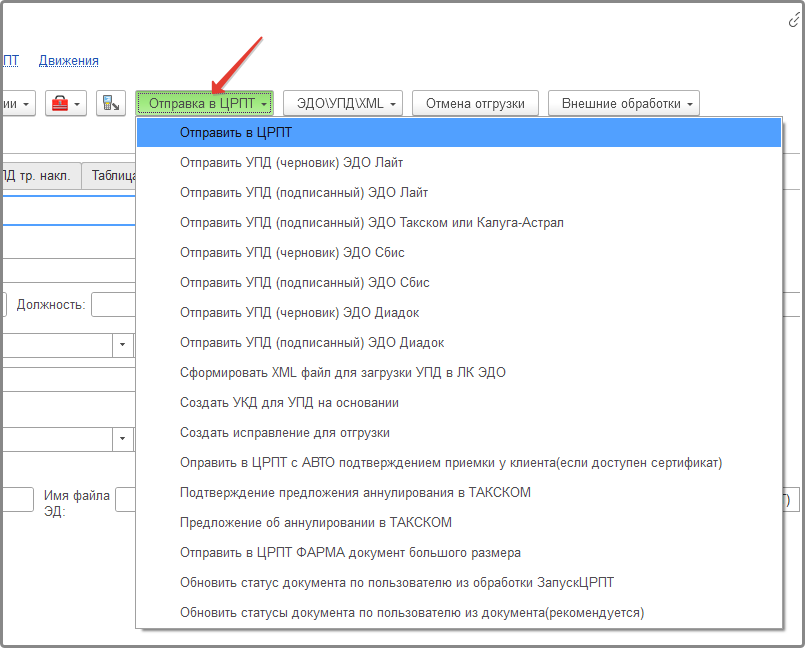Viewport: 805px width, 648px height.
Task: Click the link chain icon in the corner
Action: click(794, 21)
